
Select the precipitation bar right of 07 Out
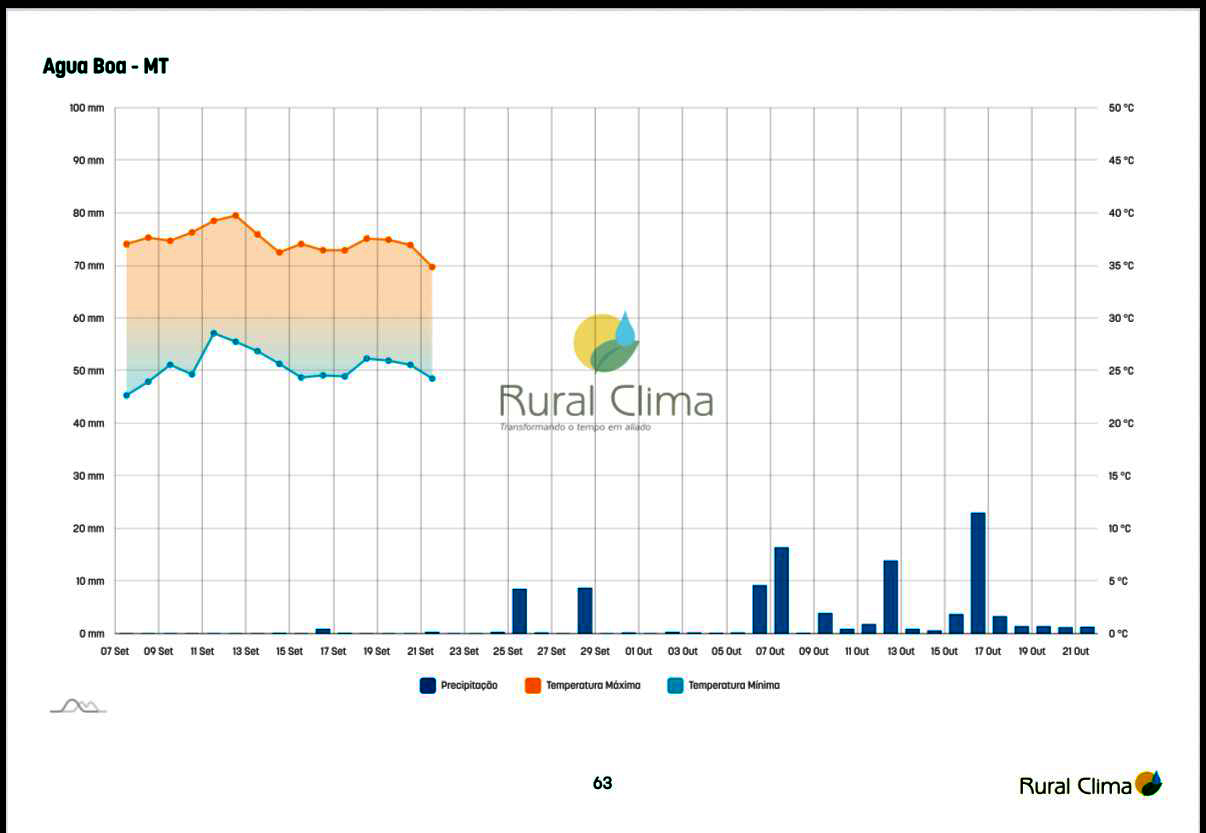[x=781, y=590]
